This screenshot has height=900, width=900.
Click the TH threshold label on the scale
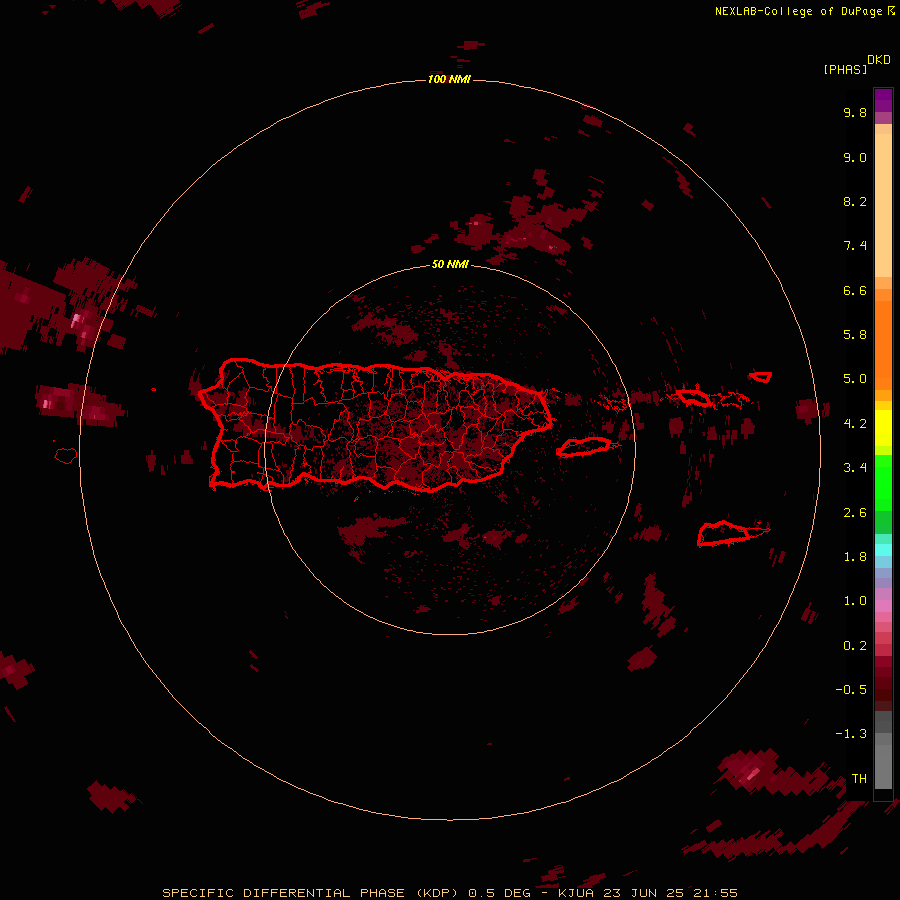(x=859, y=779)
